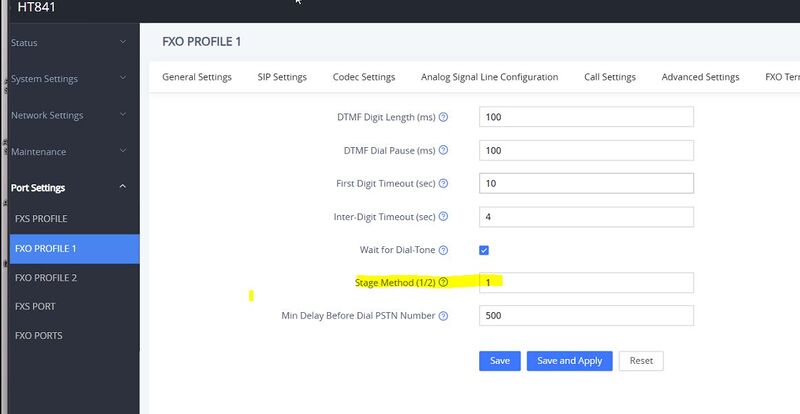The height and width of the screenshot is (414, 800).
Task: Click the FXO PROFILE 1 page heading
Action: tap(202, 42)
